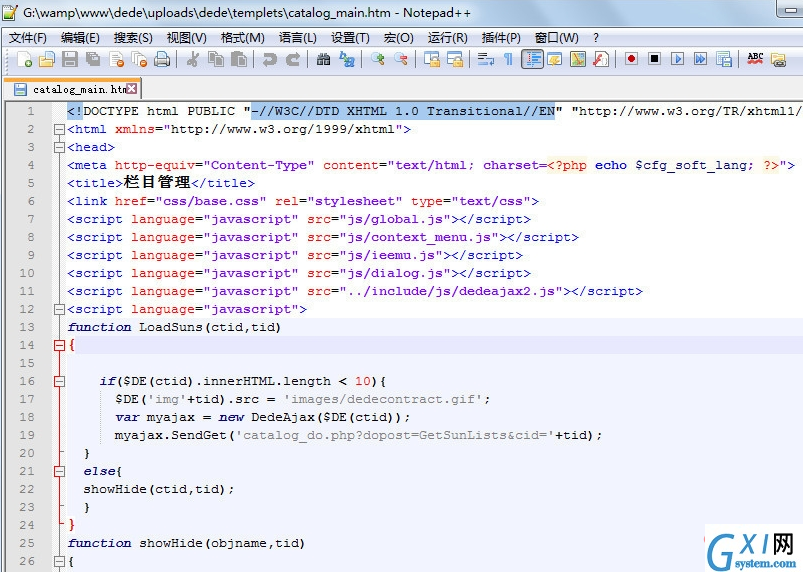Viewport: 803px width, 572px height.
Task: Toggle synchronized vertical scrolling
Action: point(432,59)
